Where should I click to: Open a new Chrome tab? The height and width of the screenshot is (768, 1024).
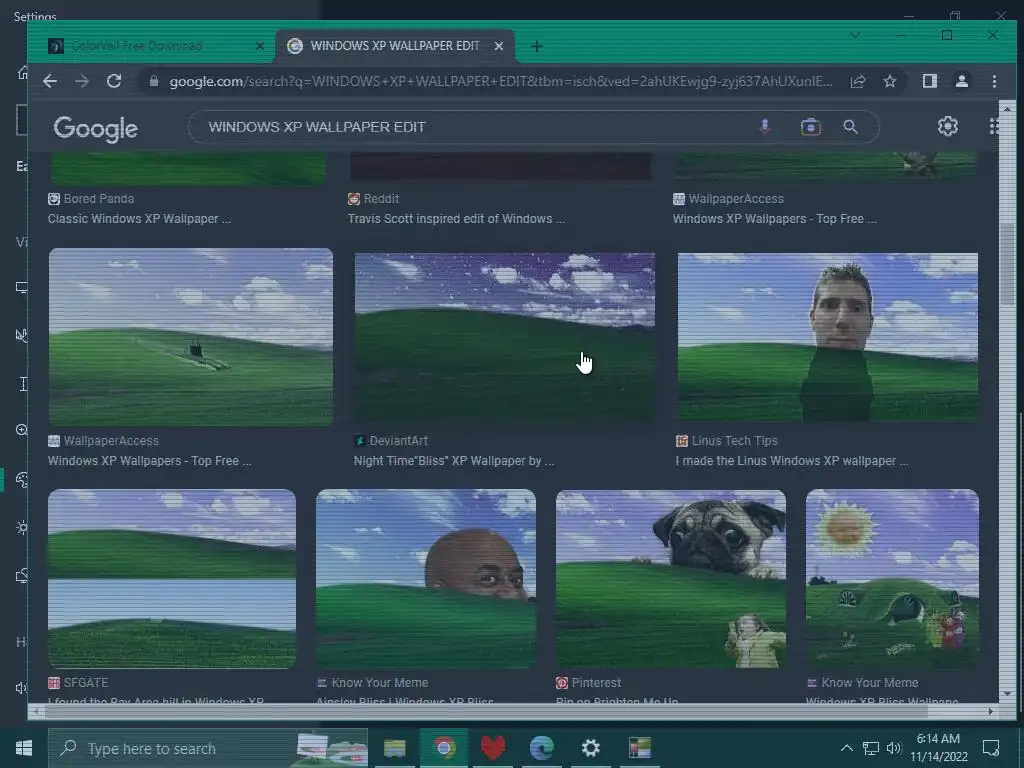pos(536,46)
